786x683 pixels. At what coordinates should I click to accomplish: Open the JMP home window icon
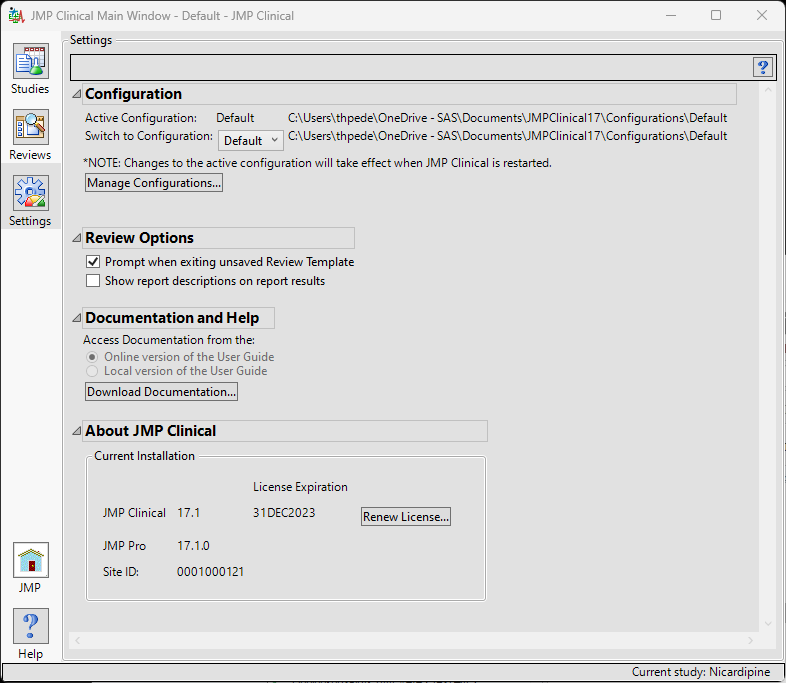coord(31,560)
